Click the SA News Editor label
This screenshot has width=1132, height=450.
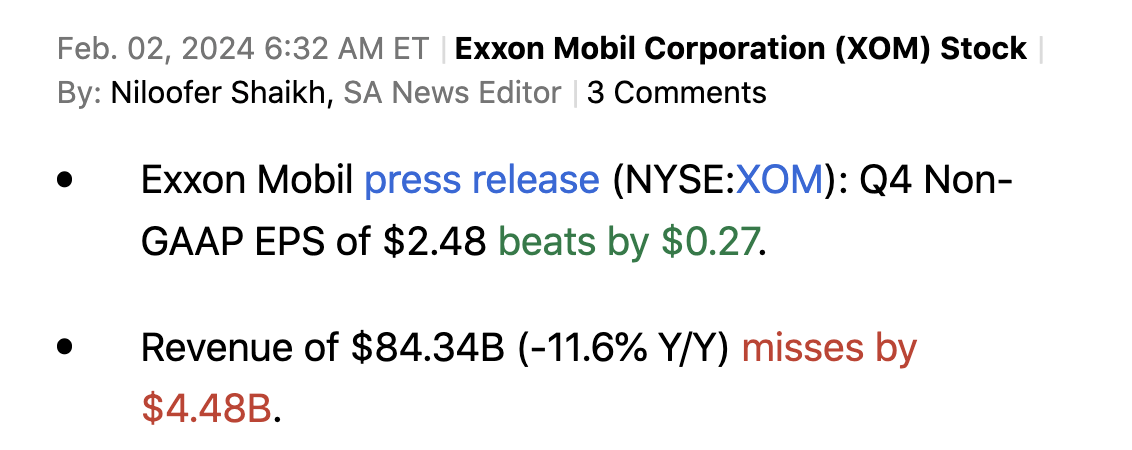tap(452, 93)
